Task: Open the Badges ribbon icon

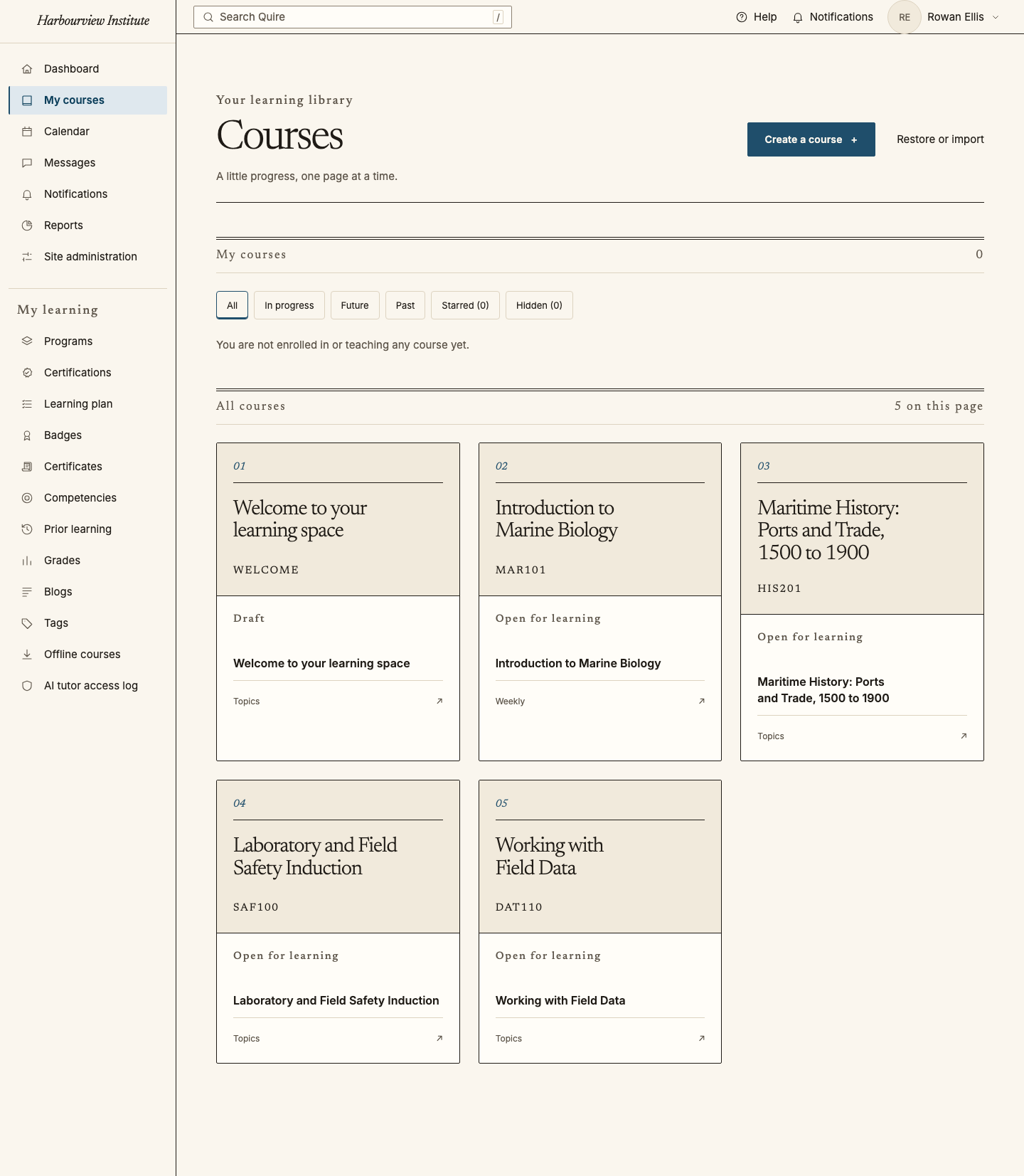Action: (x=27, y=435)
